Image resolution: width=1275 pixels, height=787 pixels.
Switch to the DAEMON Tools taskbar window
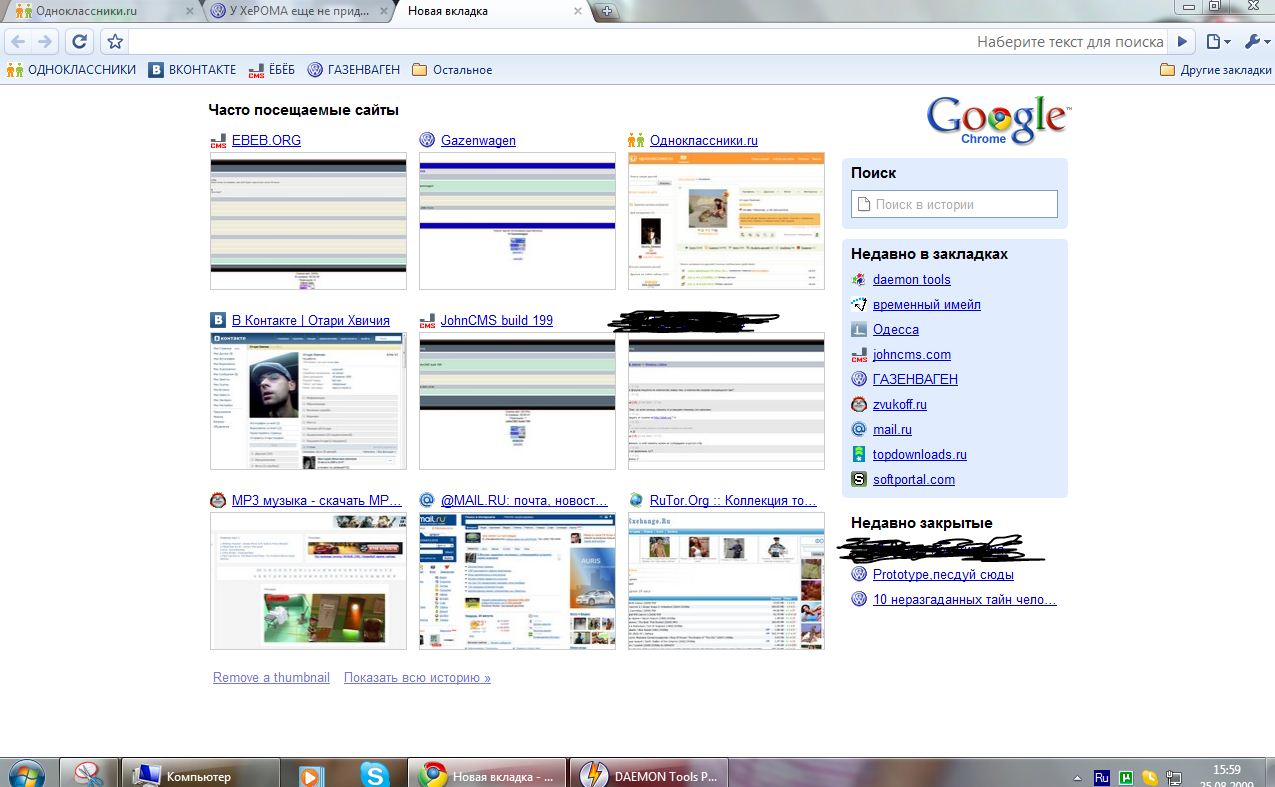pos(648,773)
